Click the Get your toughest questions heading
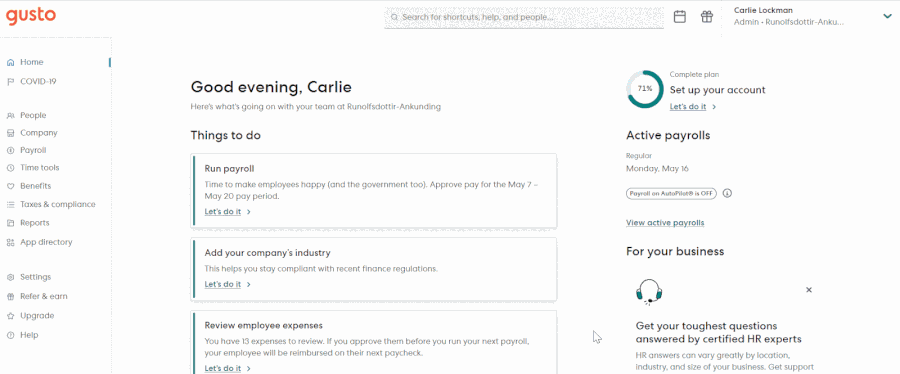900x374 pixels. coord(719,332)
